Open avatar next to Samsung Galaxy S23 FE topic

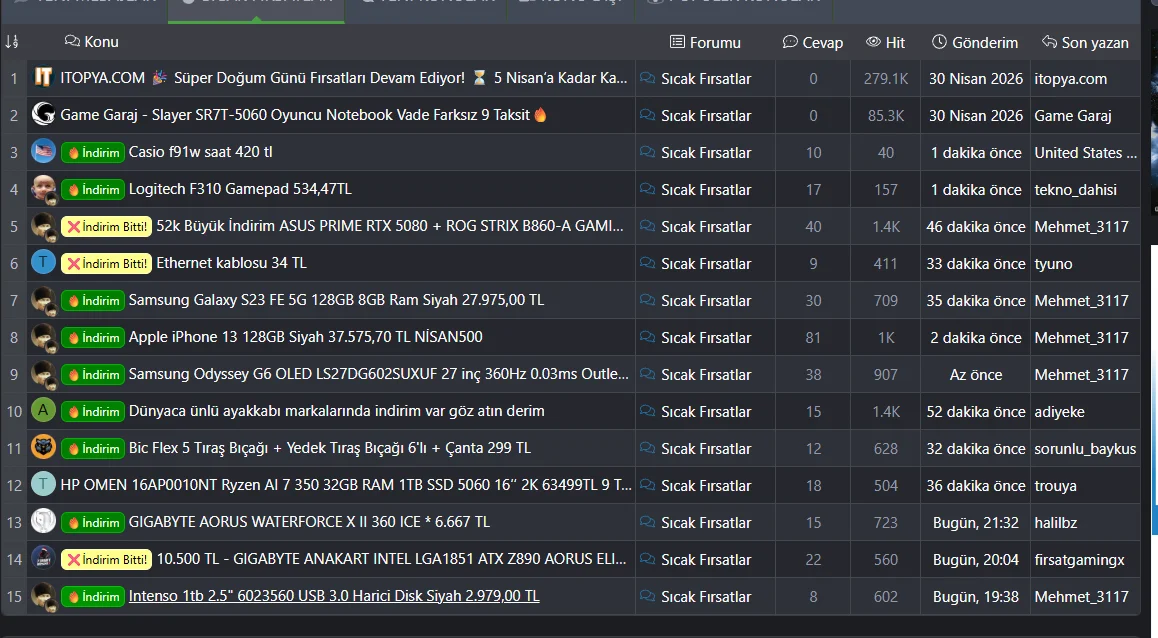pos(44,300)
